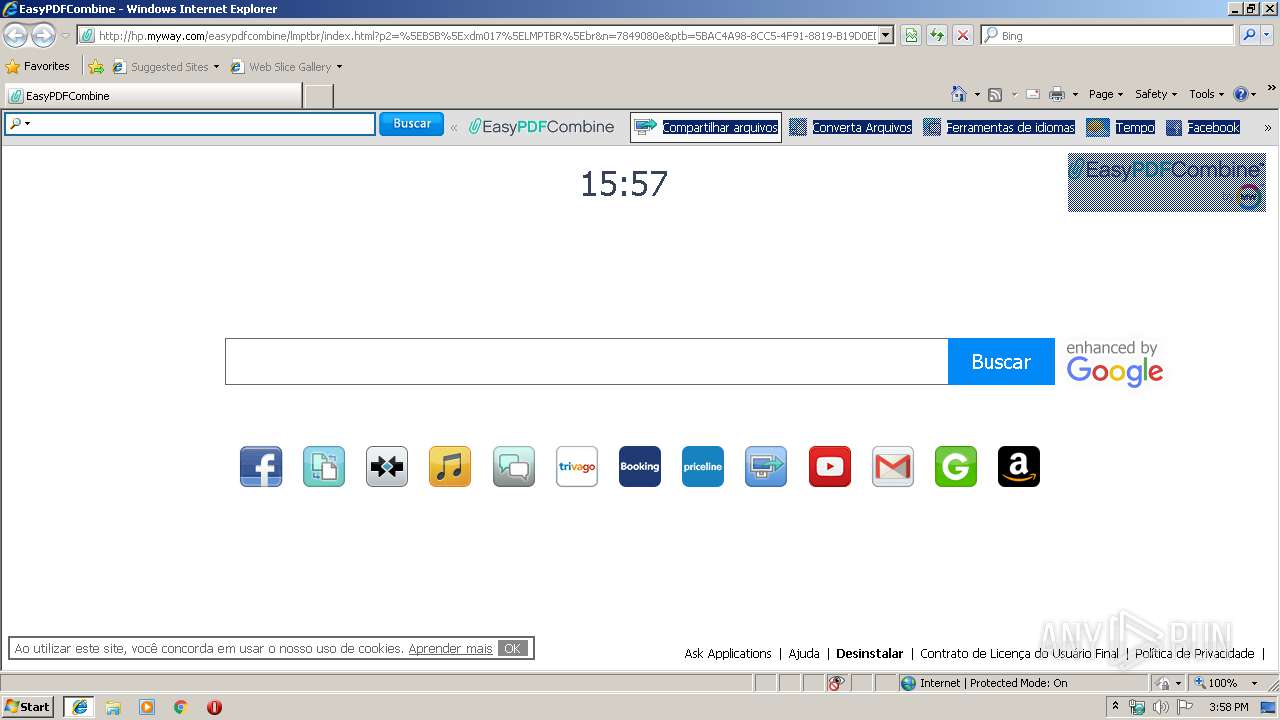
Task: Click Ferramentas de idiomas toolbar item
Action: [x=999, y=127]
